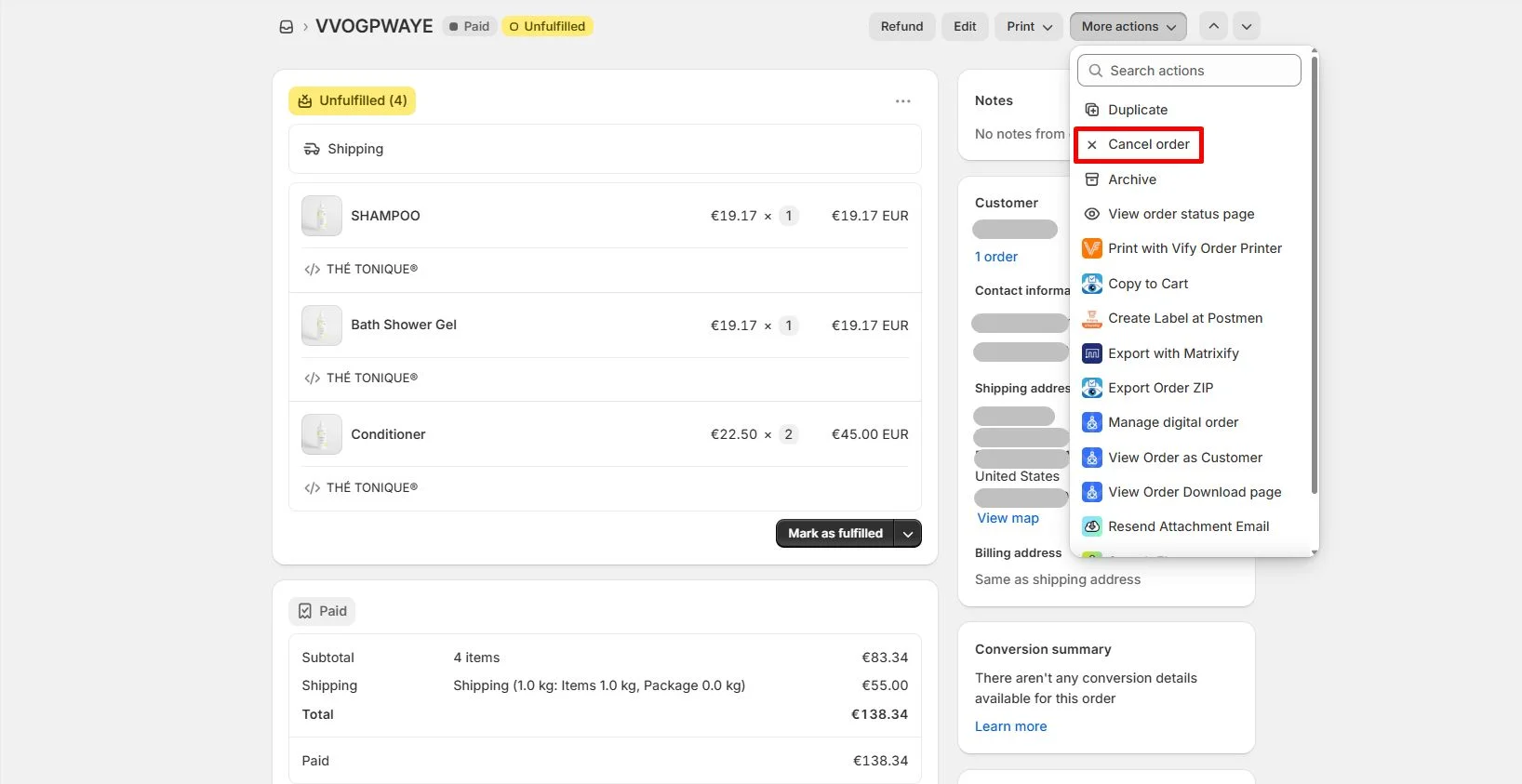Go to next order with down chevron
The height and width of the screenshot is (784, 1522).
(x=1247, y=27)
